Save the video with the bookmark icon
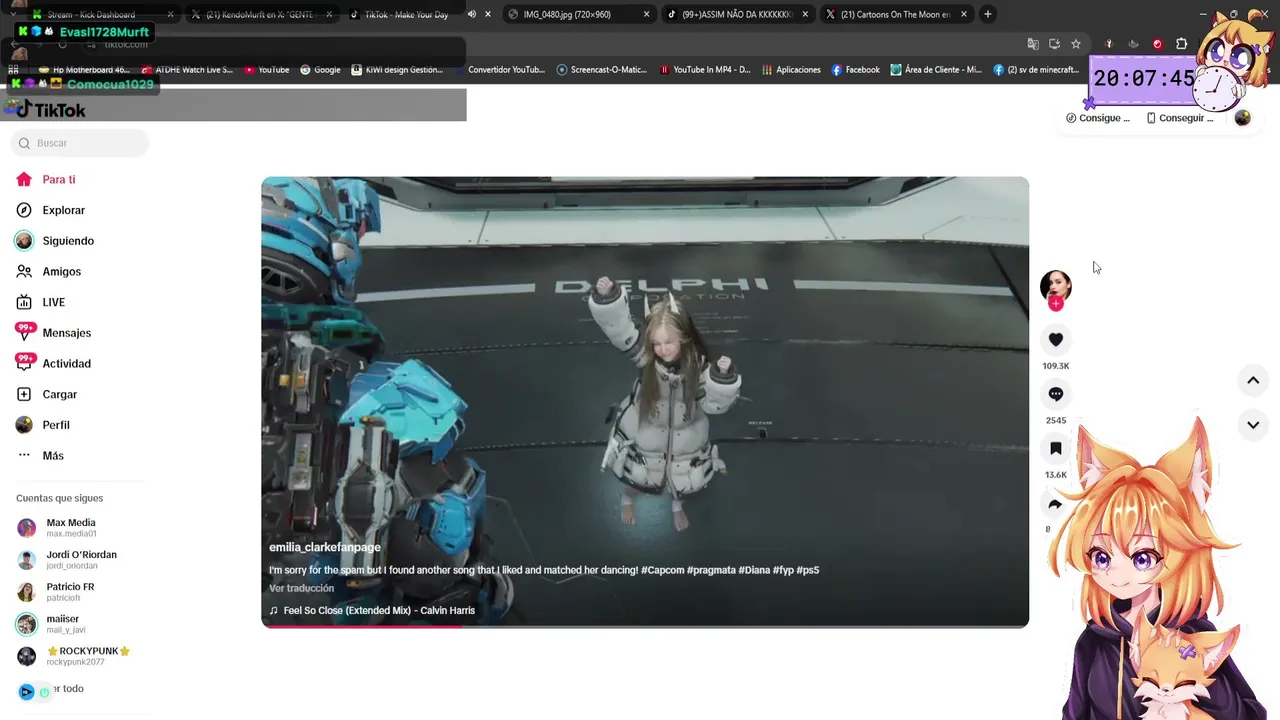The height and width of the screenshot is (720, 1280). coord(1055,448)
